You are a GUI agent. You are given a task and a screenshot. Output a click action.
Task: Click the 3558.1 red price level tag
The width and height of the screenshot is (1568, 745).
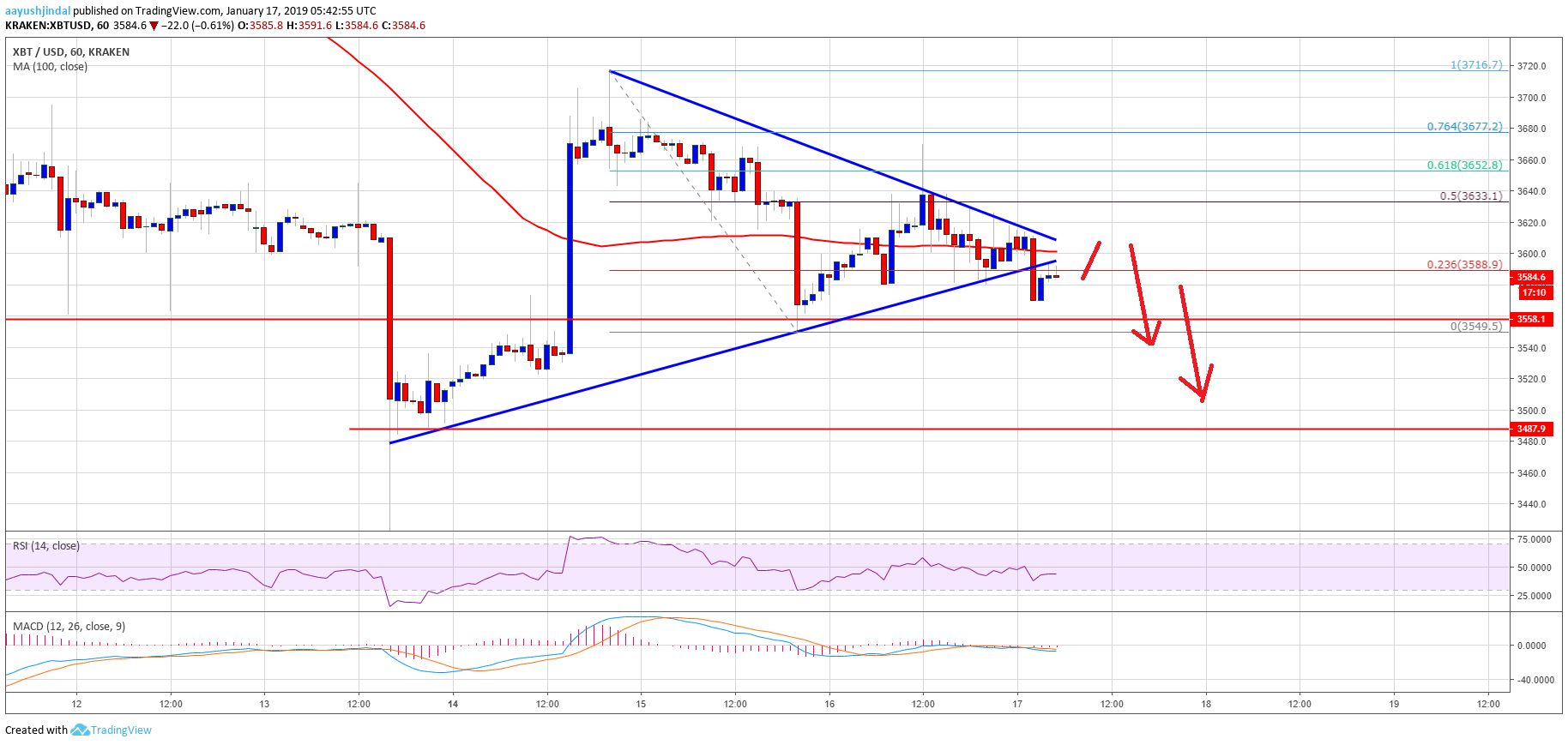pyautogui.click(x=1530, y=319)
